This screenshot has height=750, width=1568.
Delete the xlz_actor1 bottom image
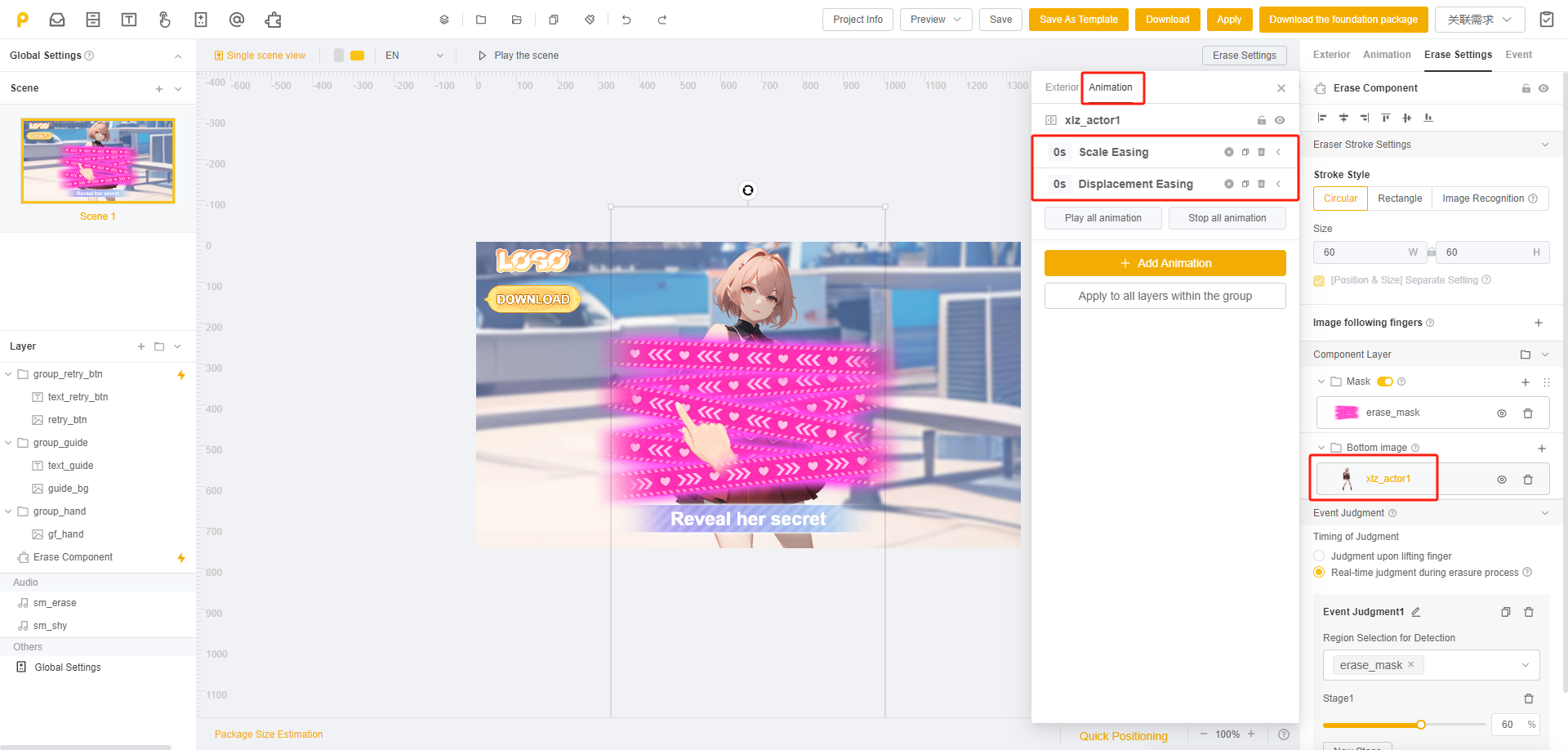click(x=1528, y=480)
